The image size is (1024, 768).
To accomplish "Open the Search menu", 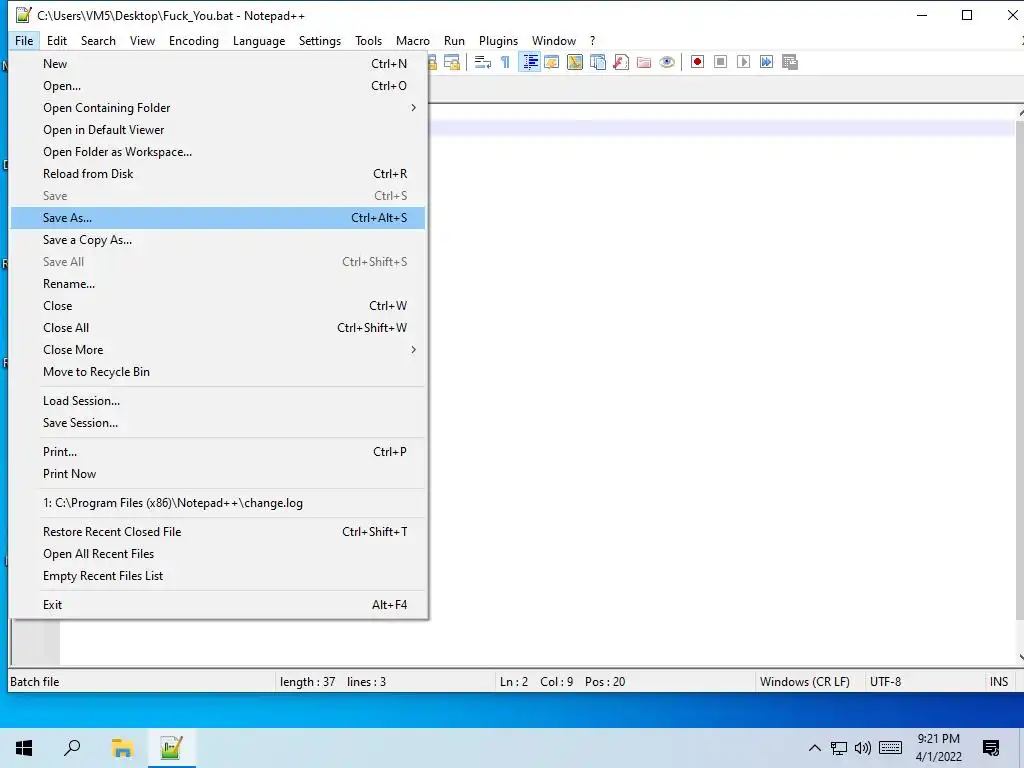I will tap(98, 40).
